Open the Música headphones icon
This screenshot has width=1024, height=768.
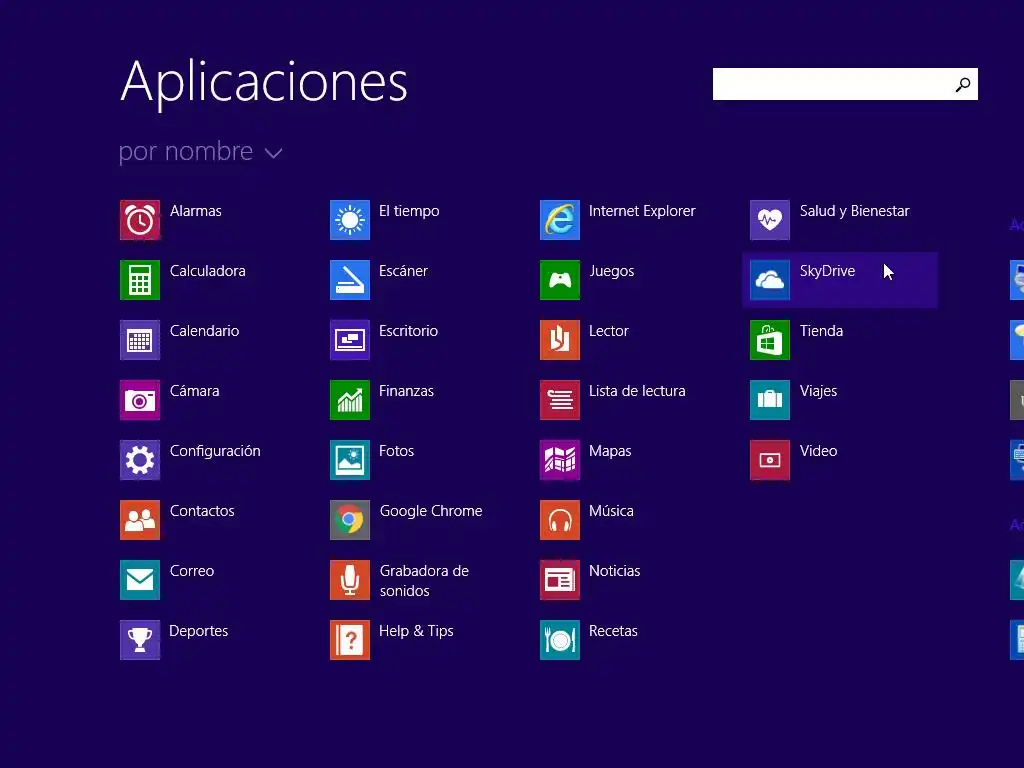tap(560, 520)
